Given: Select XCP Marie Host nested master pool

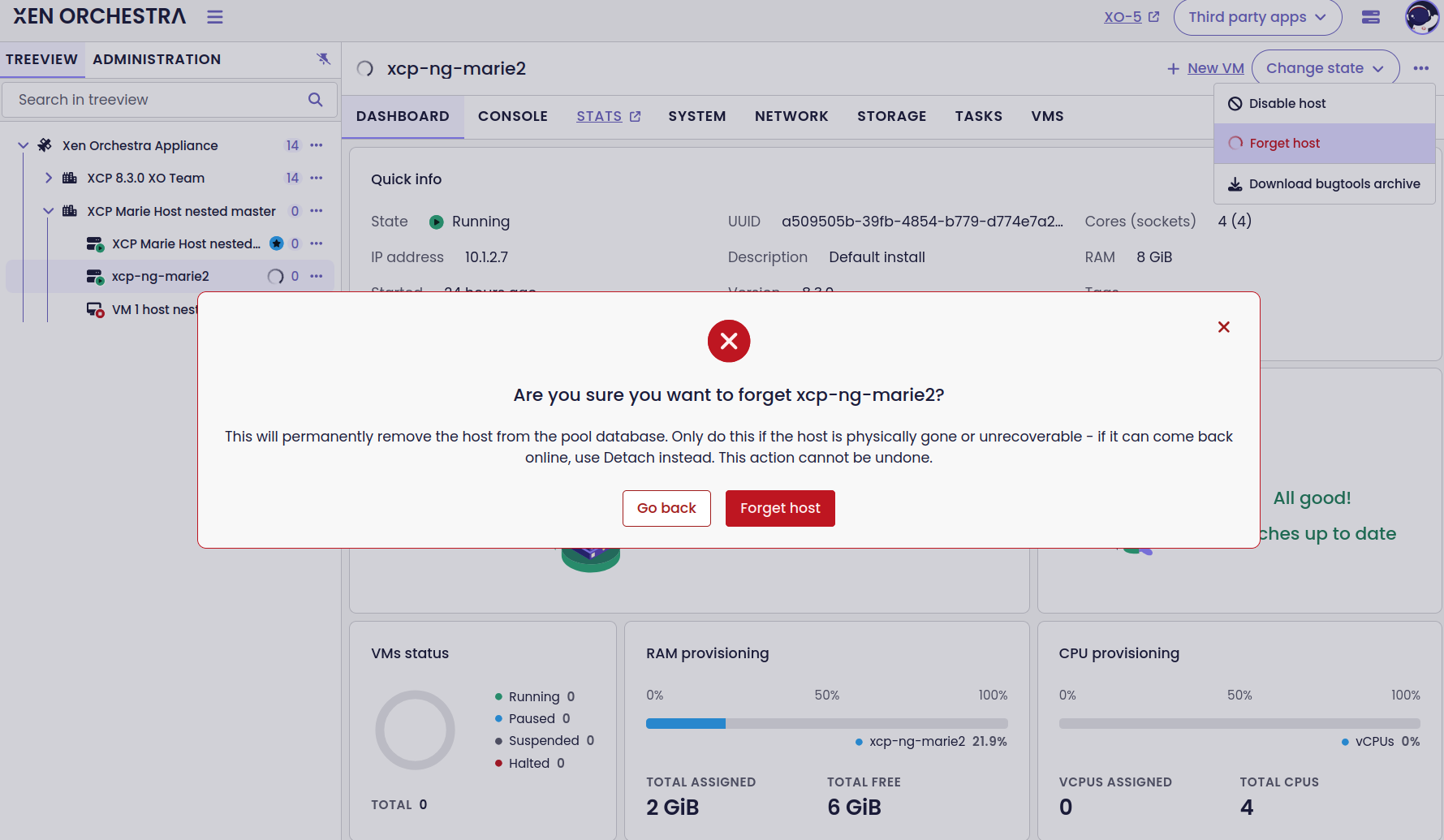Looking at the screenshot, I should click(182, 211).
